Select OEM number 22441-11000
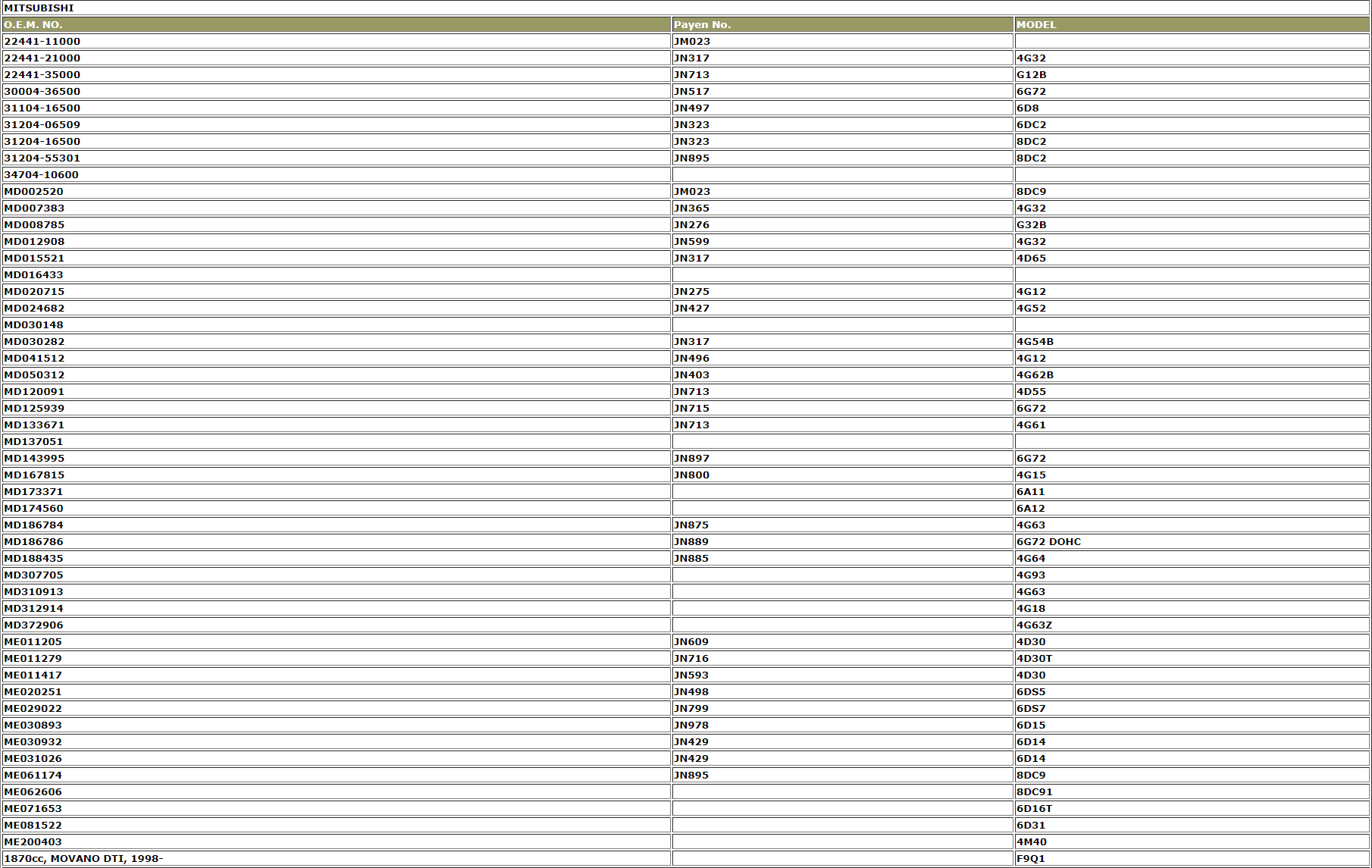The image size is (1372, 868). pos(337,41)
